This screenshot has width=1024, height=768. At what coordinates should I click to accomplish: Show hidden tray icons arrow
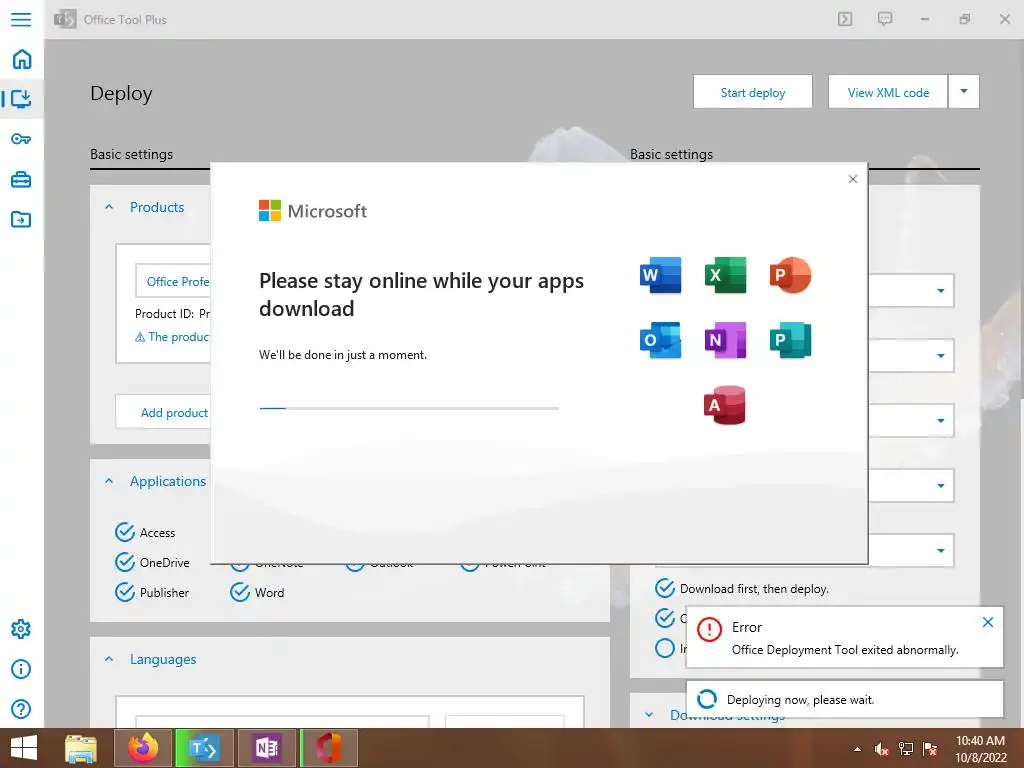[x=857, y=749]
